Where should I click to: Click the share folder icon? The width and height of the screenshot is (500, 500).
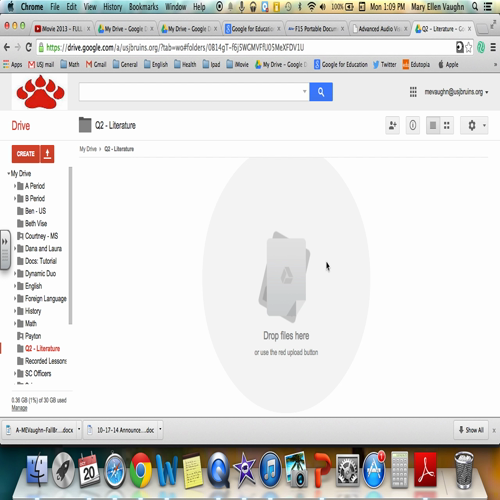(392, 125)
